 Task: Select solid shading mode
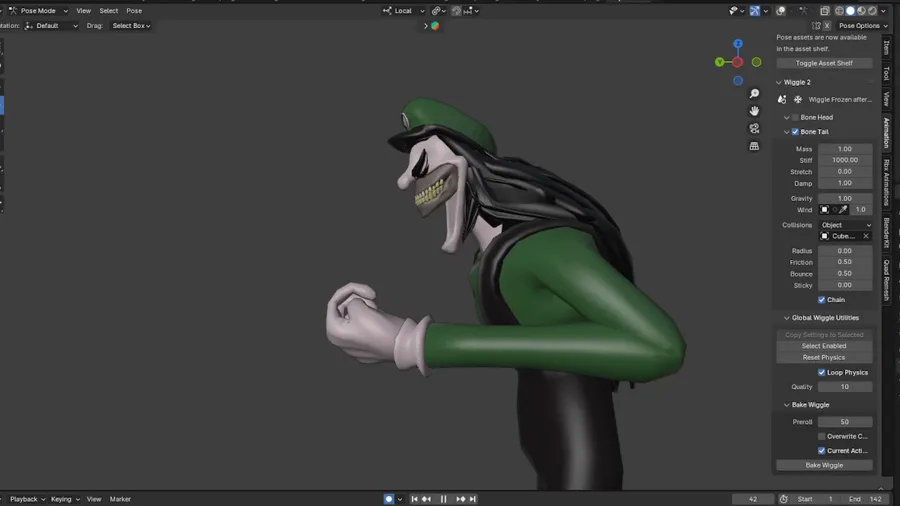point(850,11)
